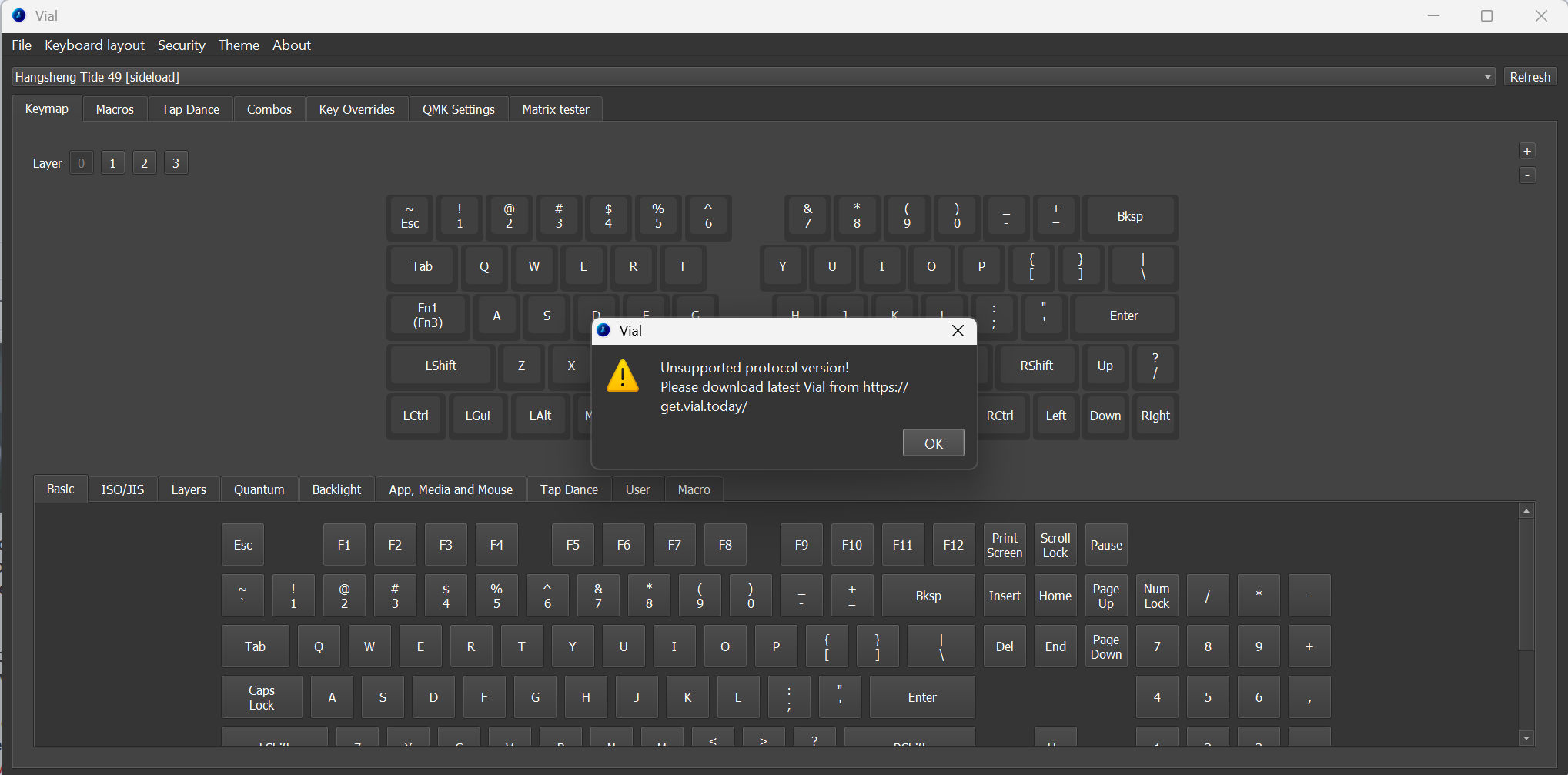Pick the Num Lock keycode
The width and height of the screenshot is (1568, 775).
(1157, 596)
